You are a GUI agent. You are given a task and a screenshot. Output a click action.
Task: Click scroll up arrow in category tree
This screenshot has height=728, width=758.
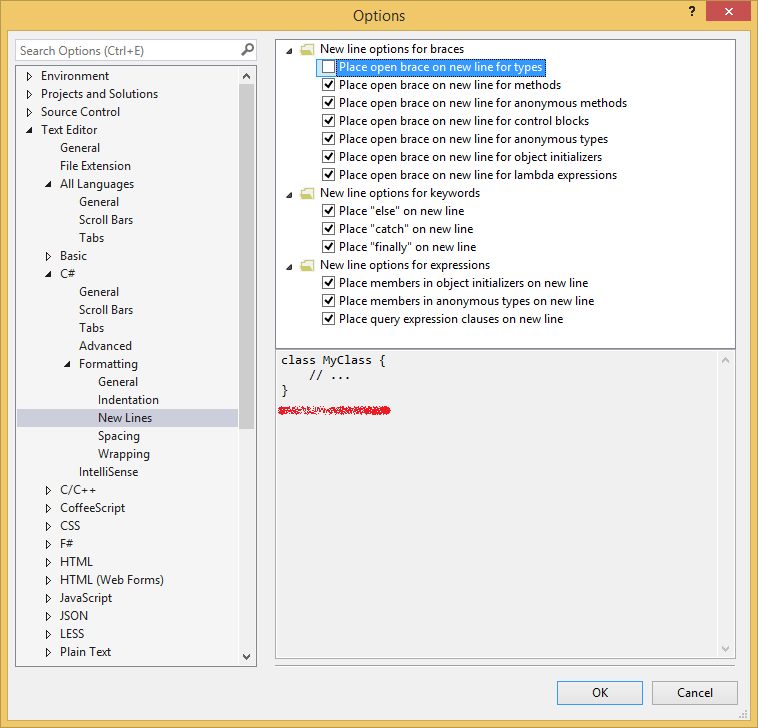(247, 76)
